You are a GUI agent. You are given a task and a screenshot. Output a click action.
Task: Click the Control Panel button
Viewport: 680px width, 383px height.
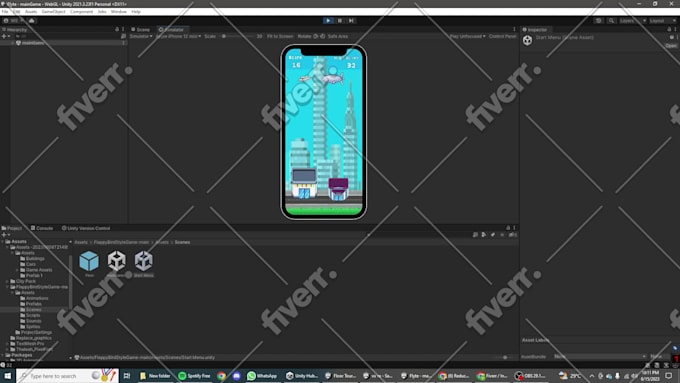[x=503, y=36]
